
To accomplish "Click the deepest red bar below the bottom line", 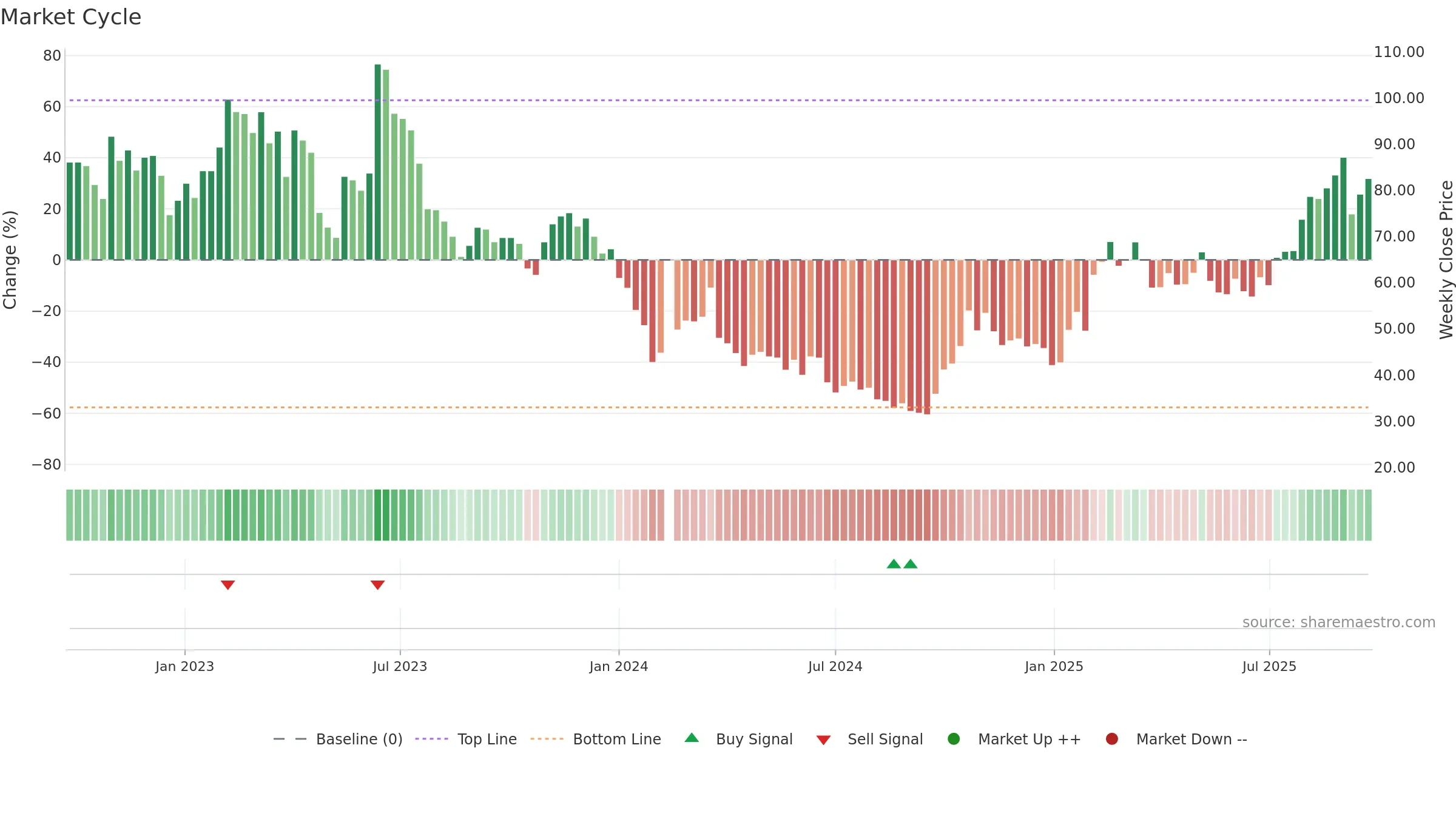I will [x=927, y=337].
